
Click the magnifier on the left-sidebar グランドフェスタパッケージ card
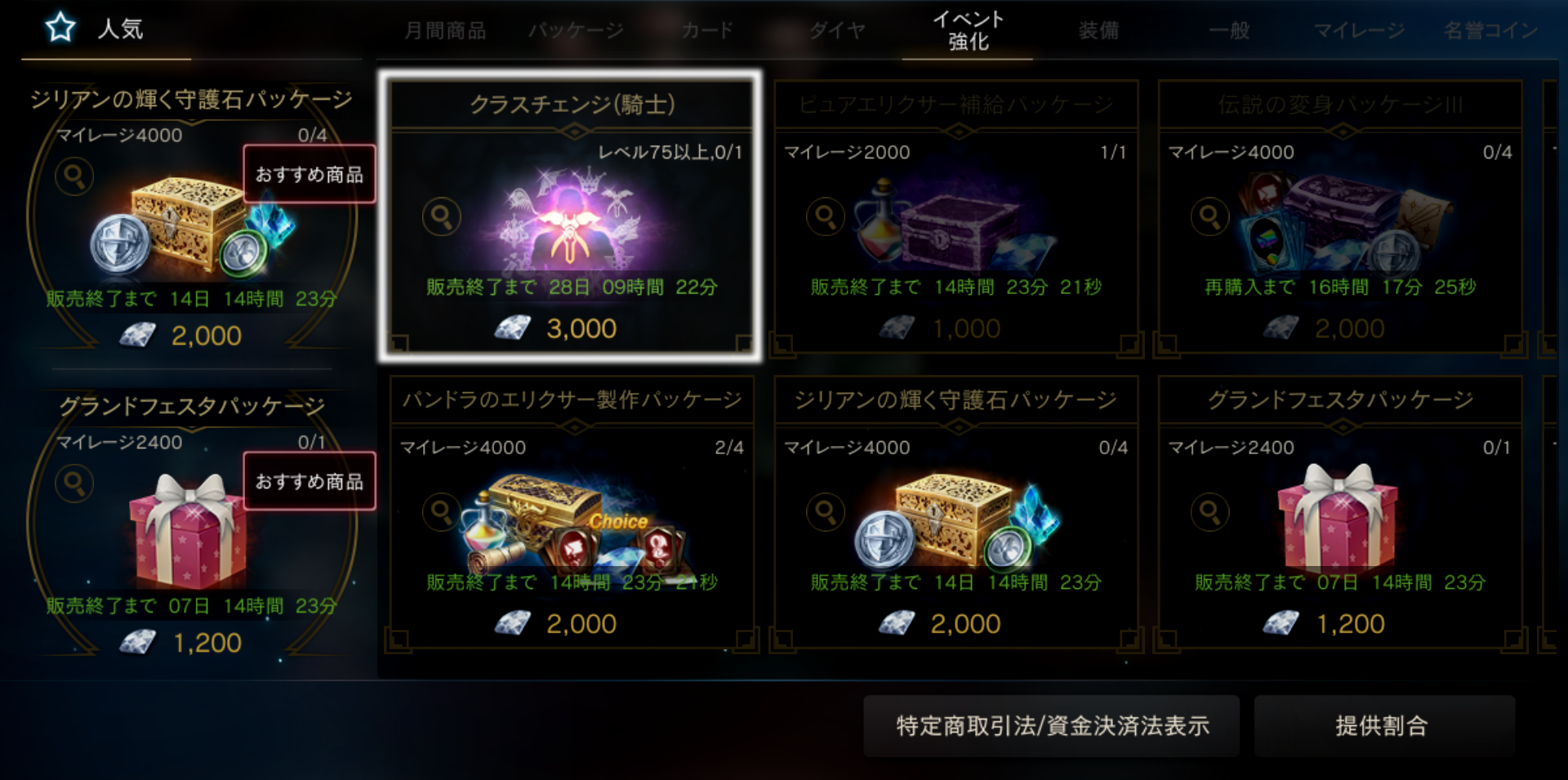tap(74, 484)
